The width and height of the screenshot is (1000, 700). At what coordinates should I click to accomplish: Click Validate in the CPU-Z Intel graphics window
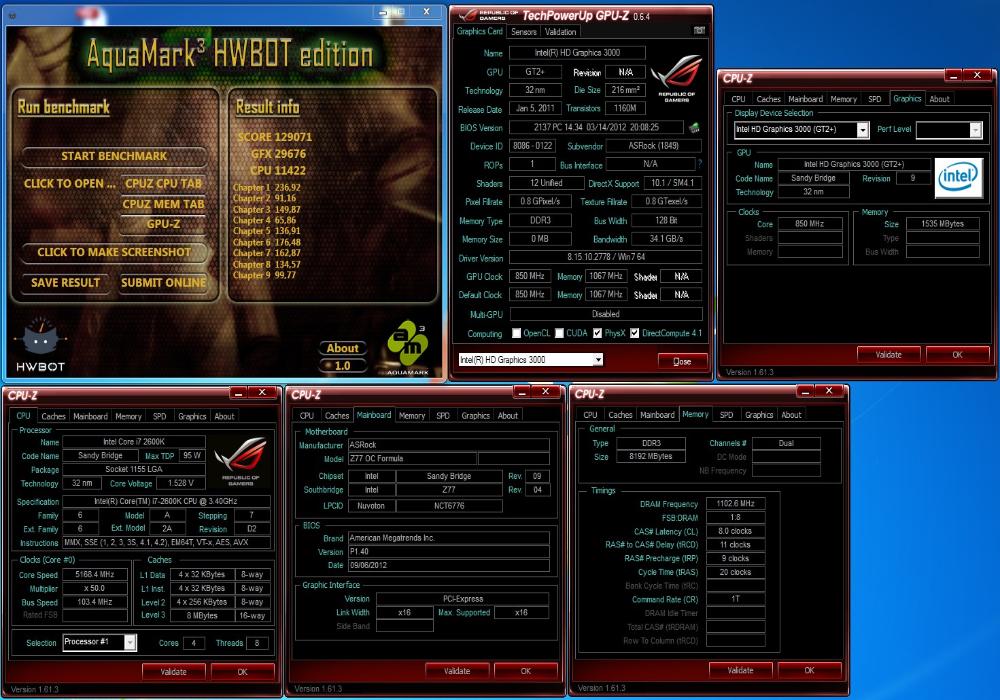(888, 354)
